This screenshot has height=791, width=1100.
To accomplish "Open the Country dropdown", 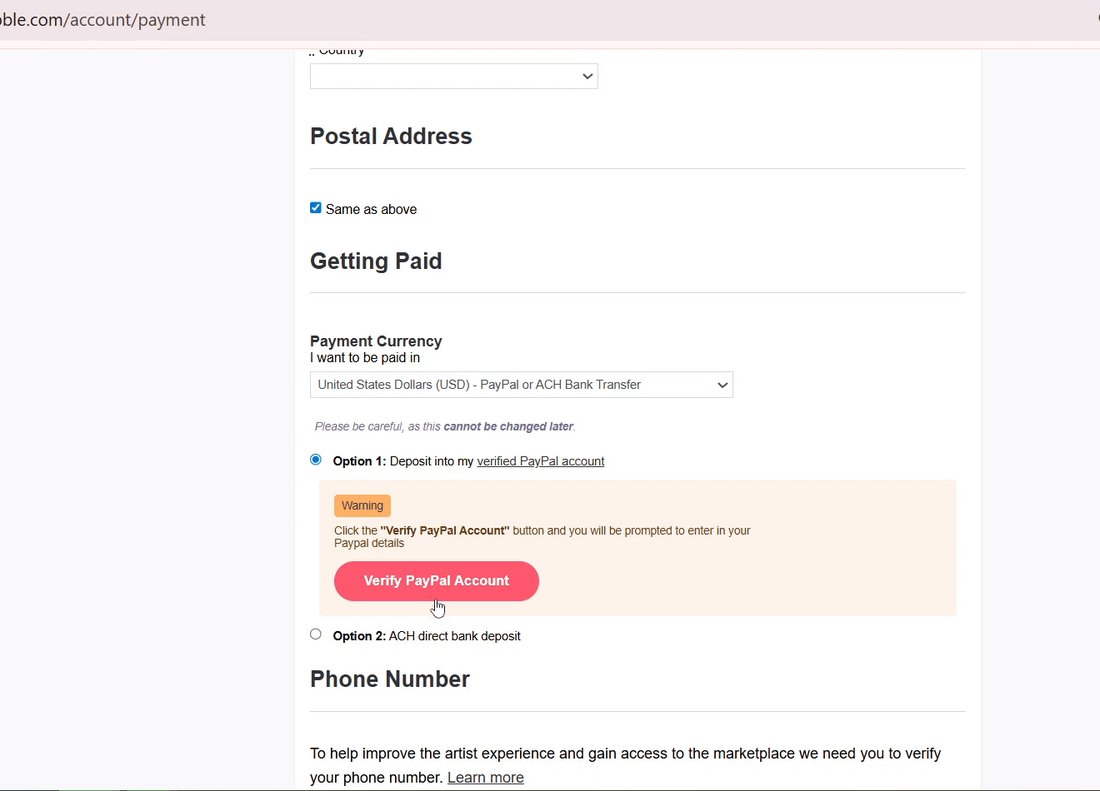I will tap(454, 76).
